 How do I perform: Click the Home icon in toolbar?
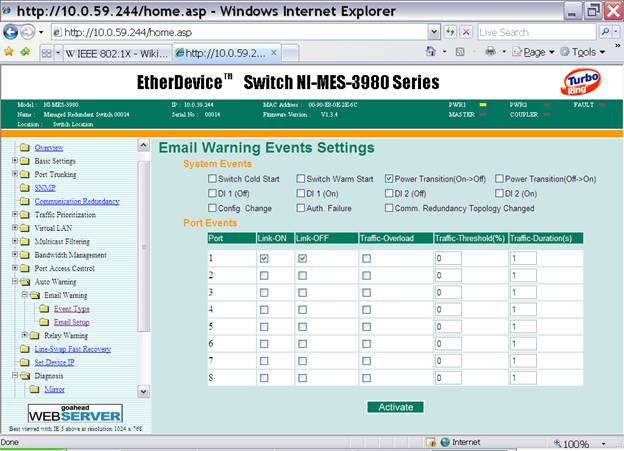coord(432,51)
